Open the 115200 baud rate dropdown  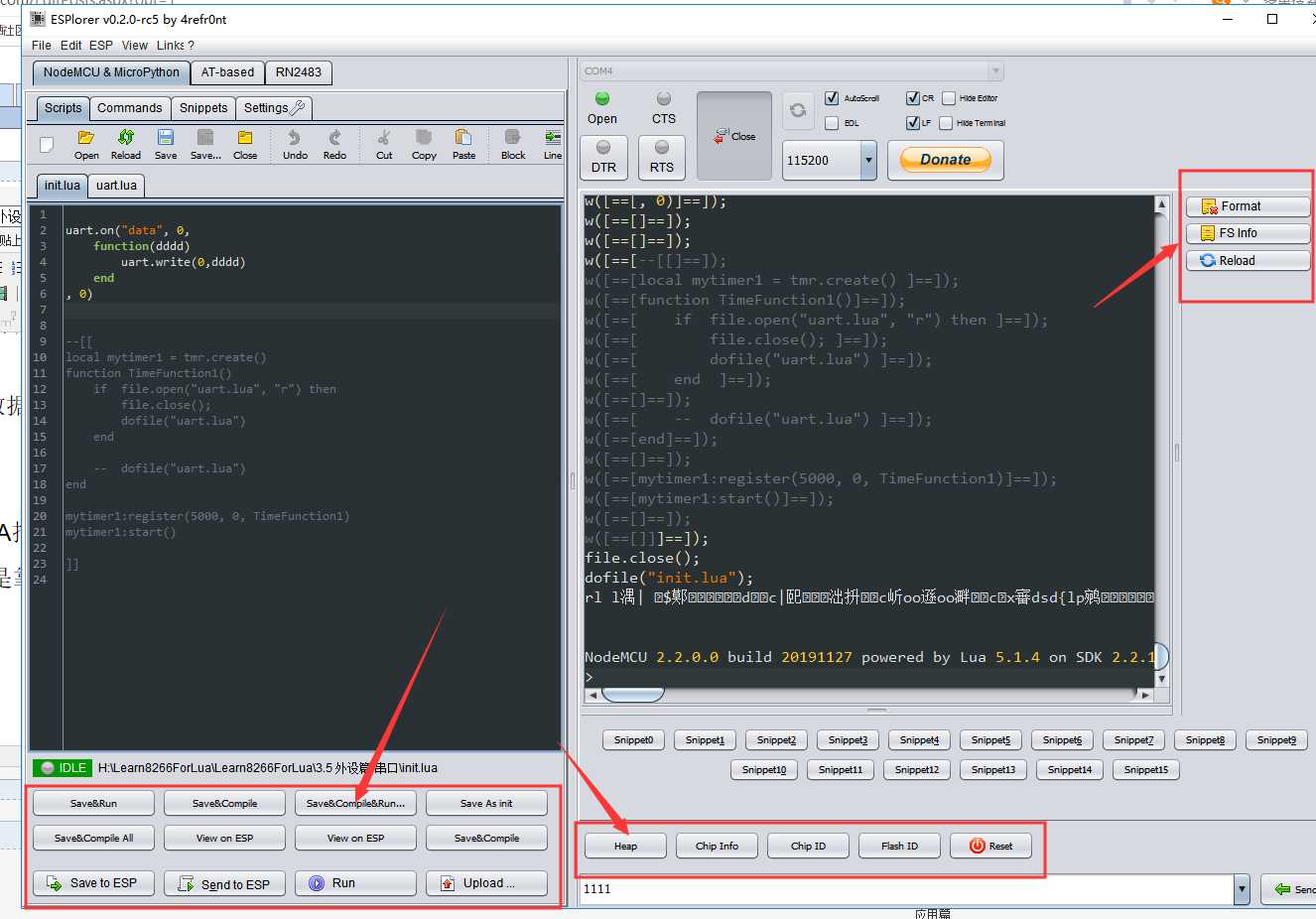tap(868, 160)
